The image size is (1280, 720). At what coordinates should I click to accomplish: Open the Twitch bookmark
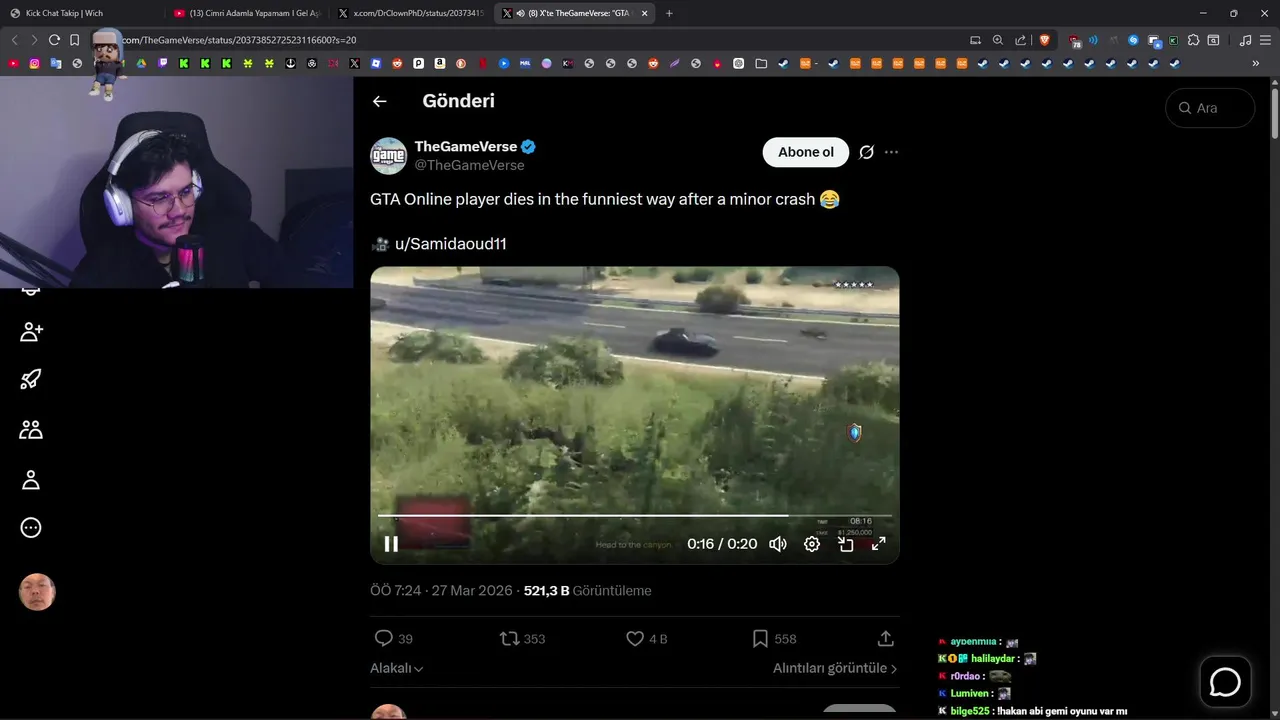click(163, 63)
